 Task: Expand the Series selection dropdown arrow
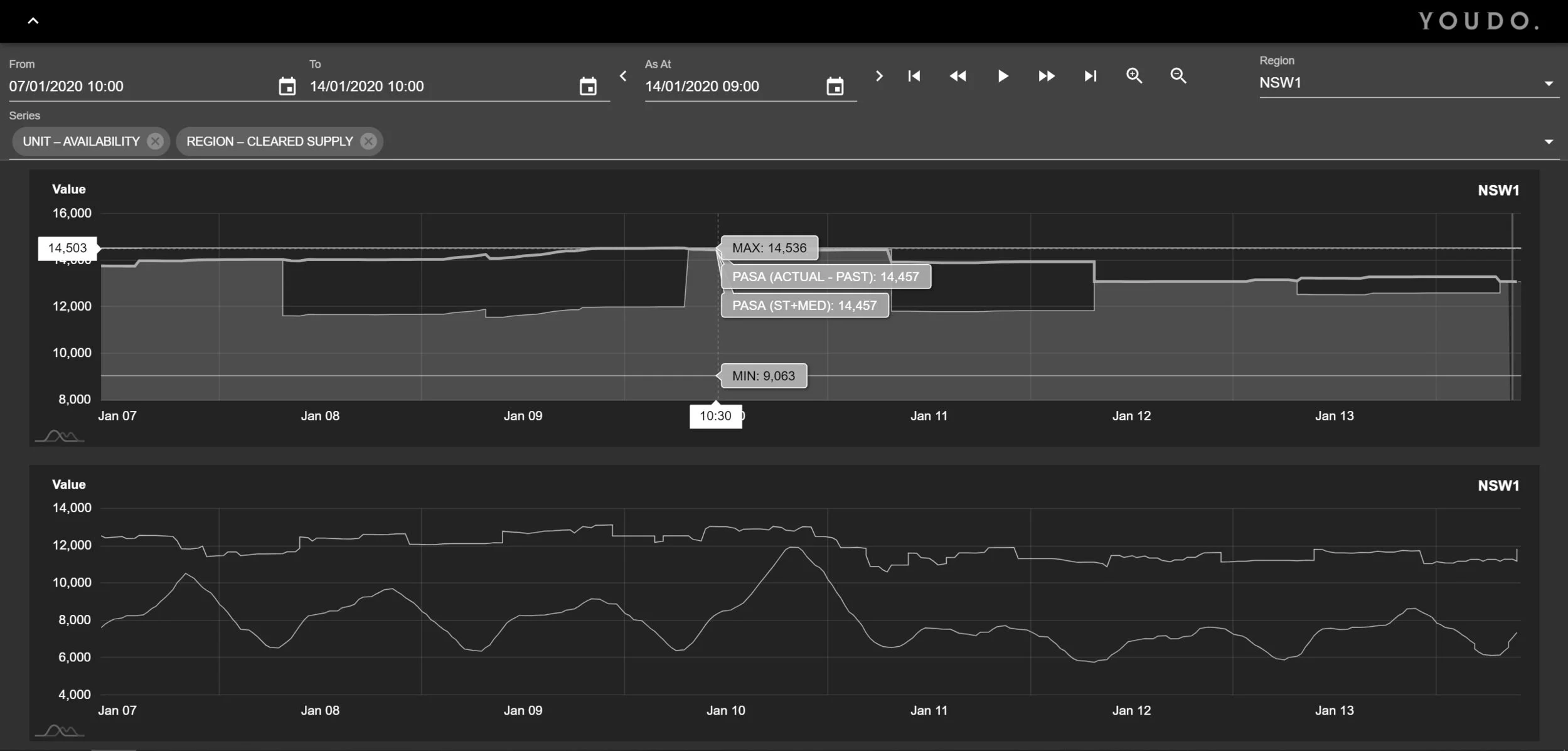1549,142
